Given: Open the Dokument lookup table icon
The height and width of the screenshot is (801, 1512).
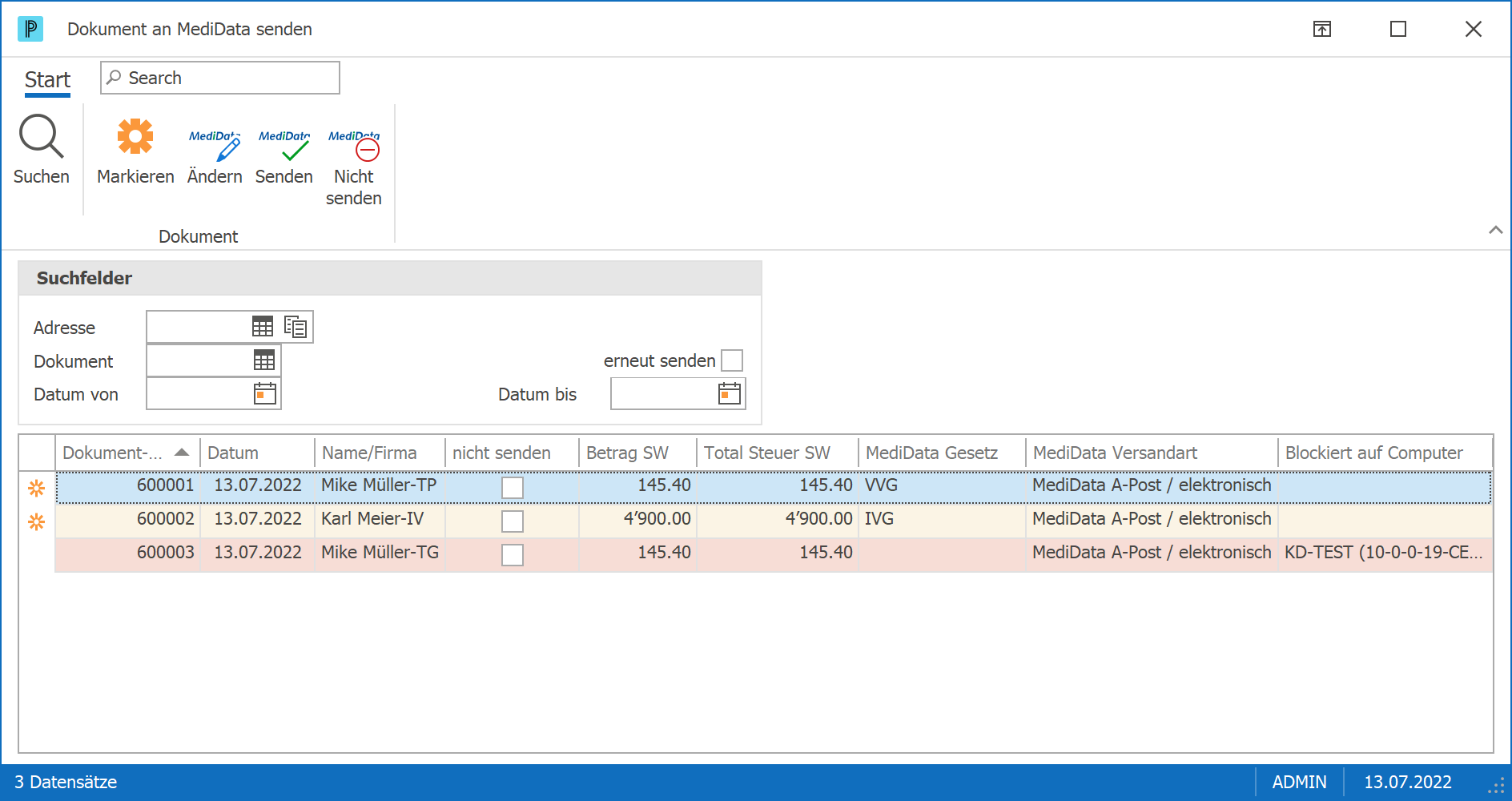Looking at the screenshot, I should 264,360.
